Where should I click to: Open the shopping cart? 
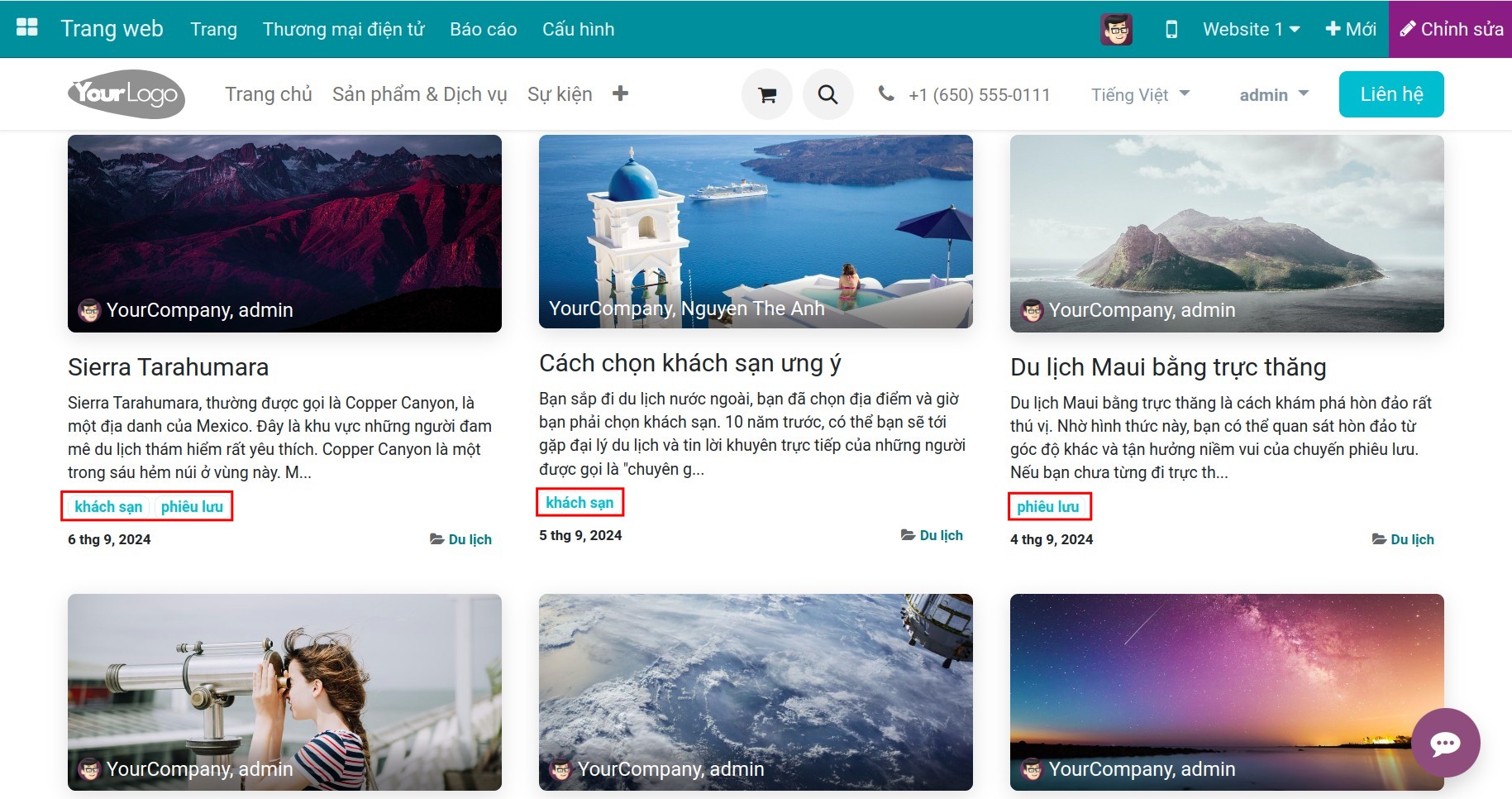point(766,94)
